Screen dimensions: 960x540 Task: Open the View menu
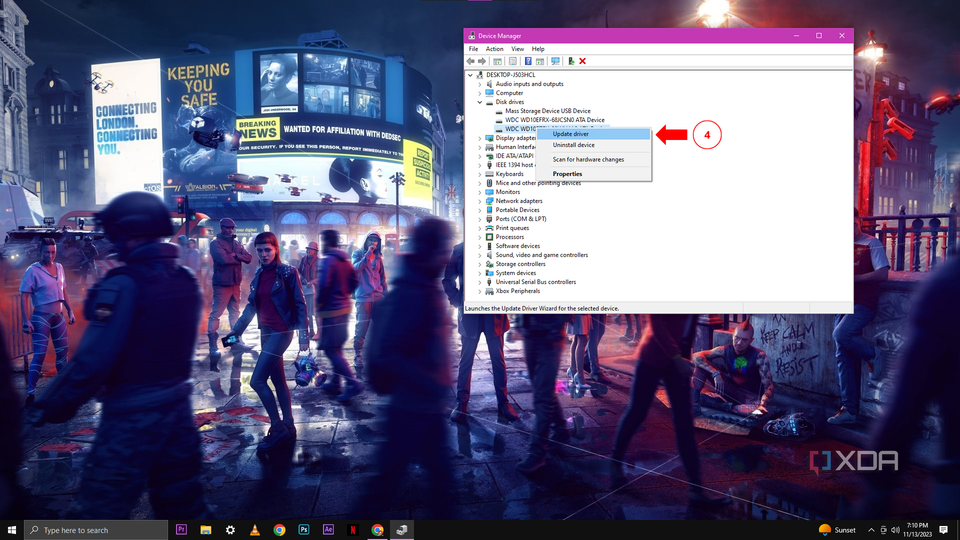coord(517,49)
